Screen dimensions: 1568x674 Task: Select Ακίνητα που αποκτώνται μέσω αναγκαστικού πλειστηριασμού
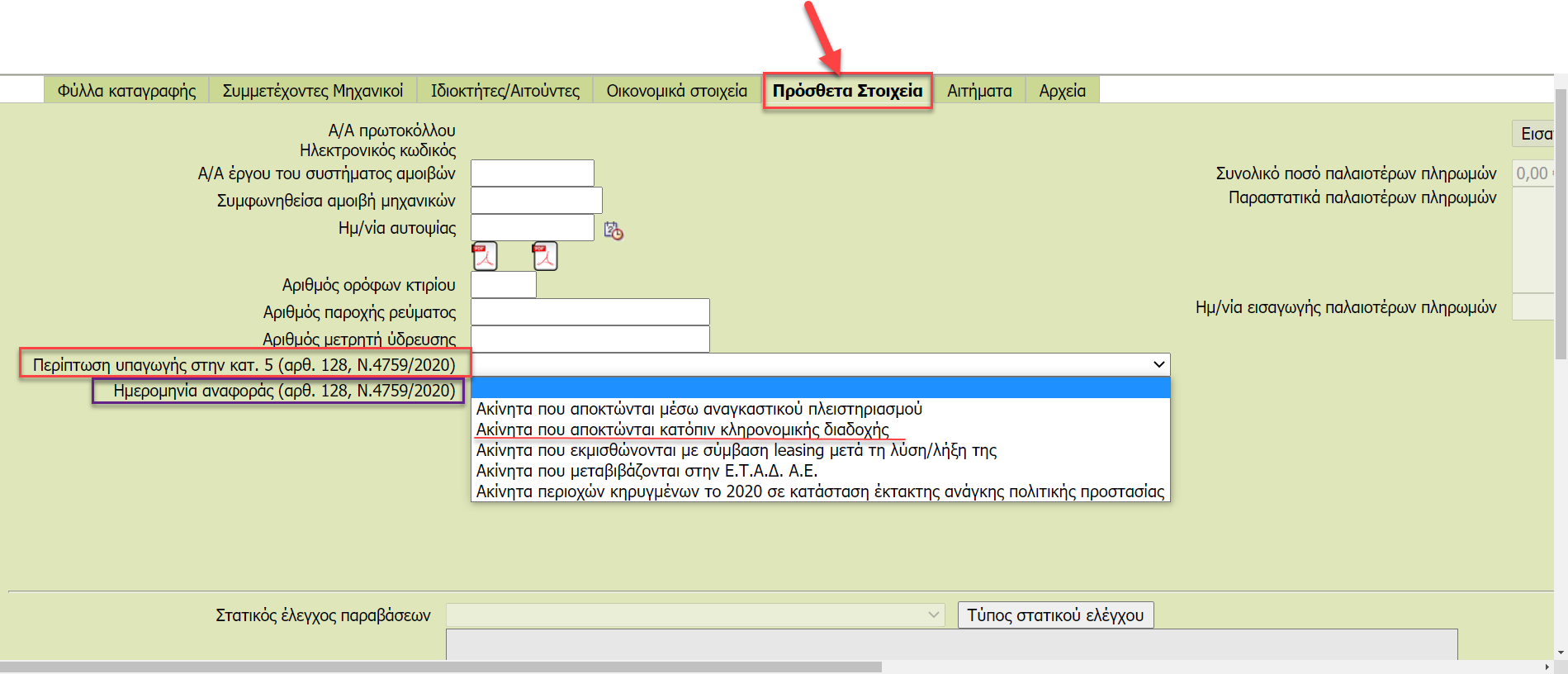pos(699,409)
